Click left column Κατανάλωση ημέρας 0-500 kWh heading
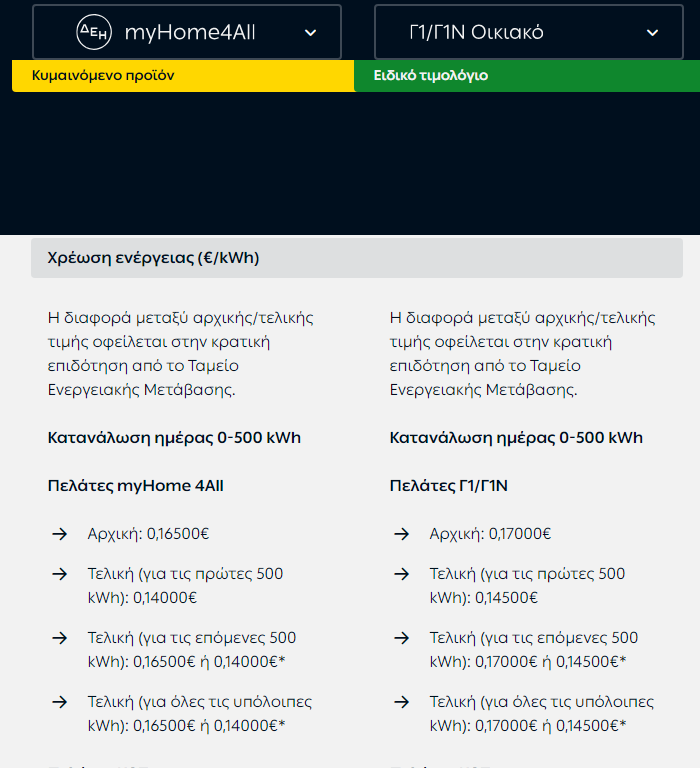This screenshot has height=768, width=700. pos(174,437)
